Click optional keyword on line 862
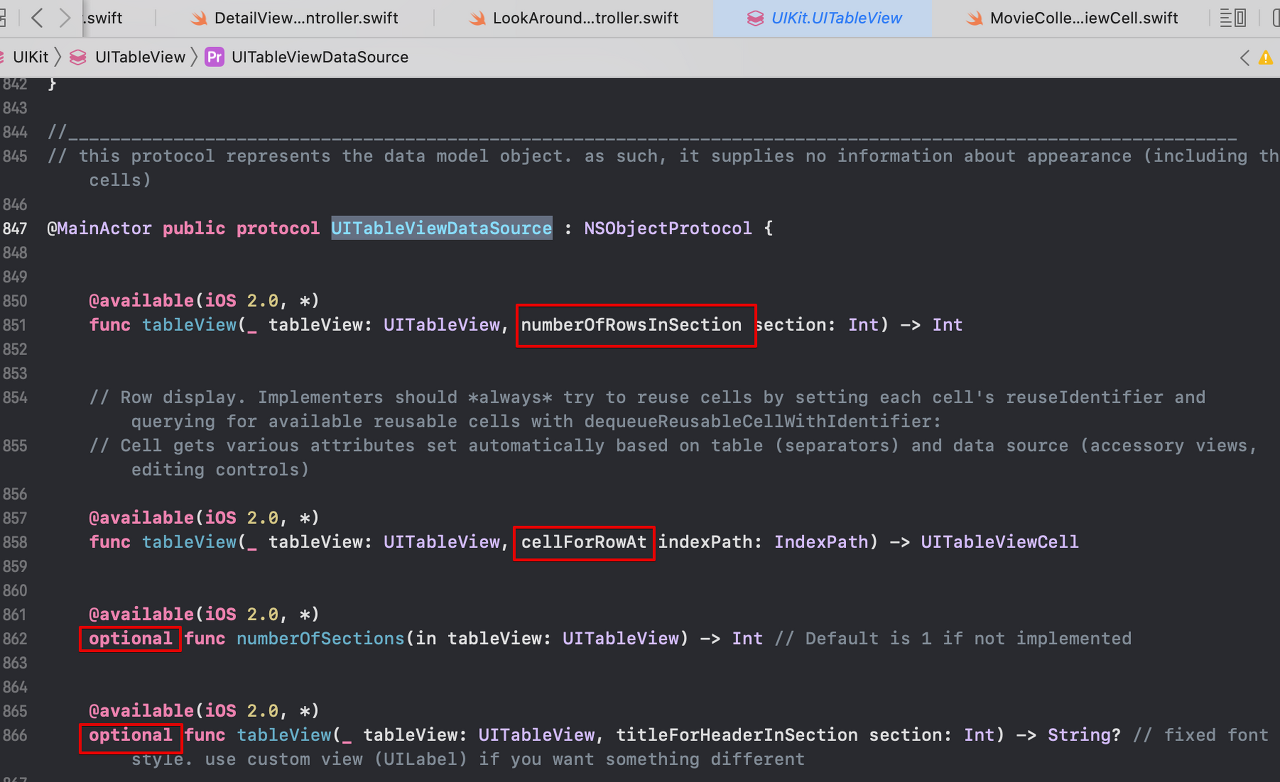Viewport: 1280px width, 782px height. pyautogui.click(x=131, y=638)
